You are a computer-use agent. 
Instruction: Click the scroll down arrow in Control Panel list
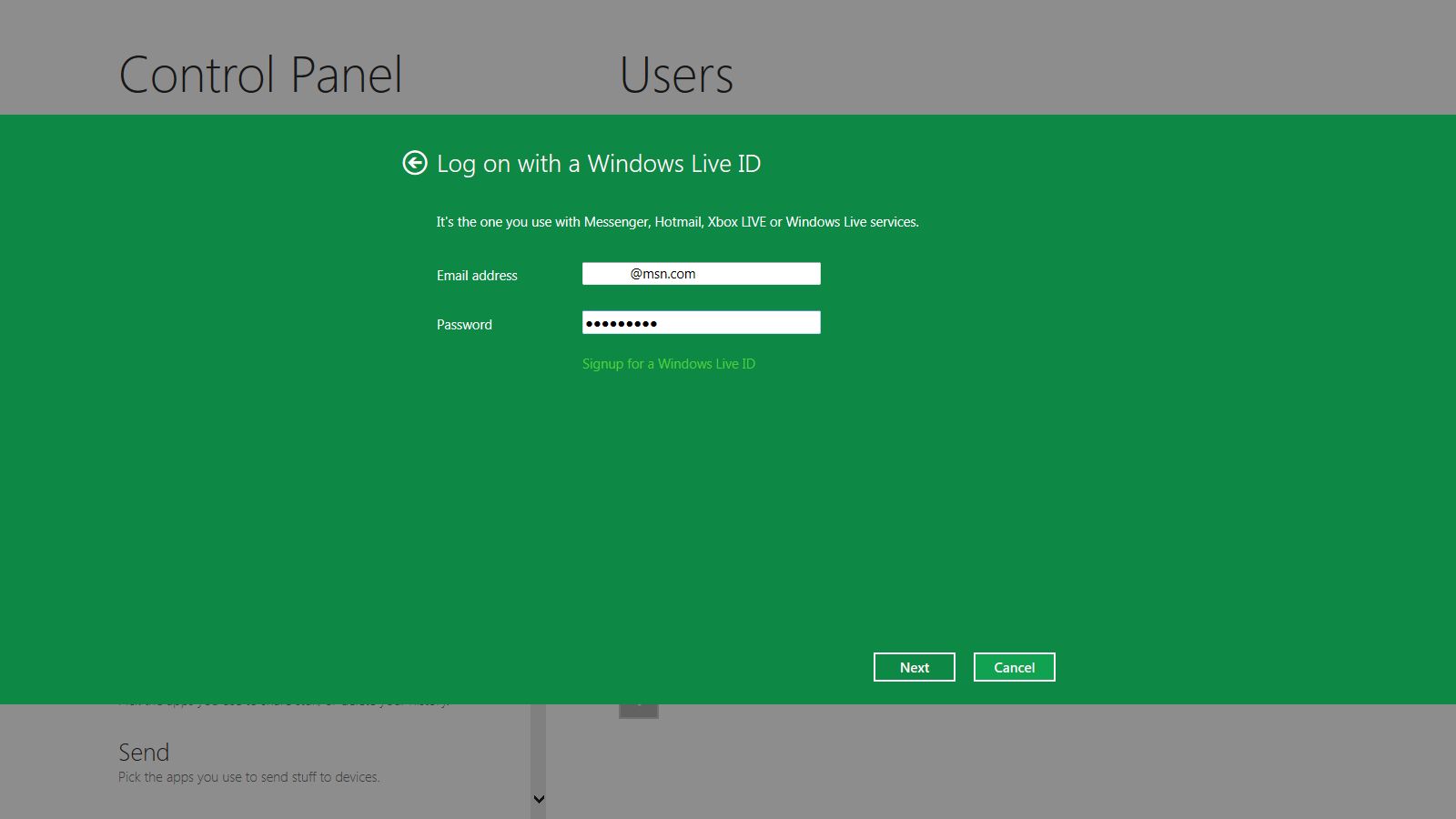[x=539, y=799]
